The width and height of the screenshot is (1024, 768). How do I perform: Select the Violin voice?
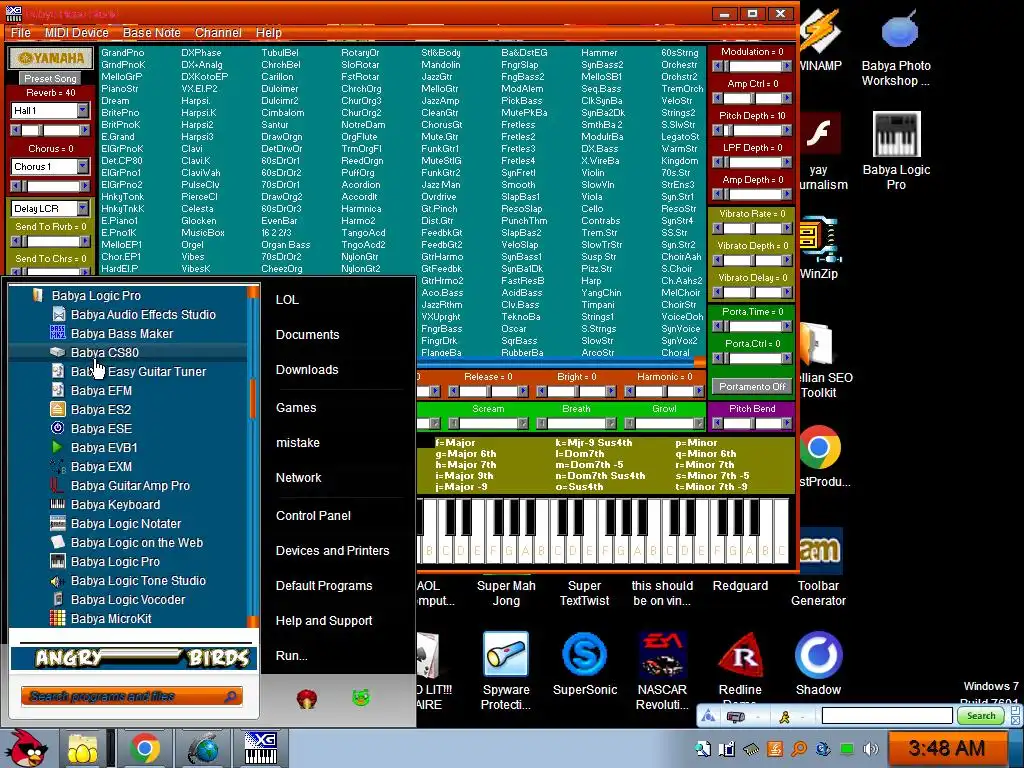click(592, 172)
